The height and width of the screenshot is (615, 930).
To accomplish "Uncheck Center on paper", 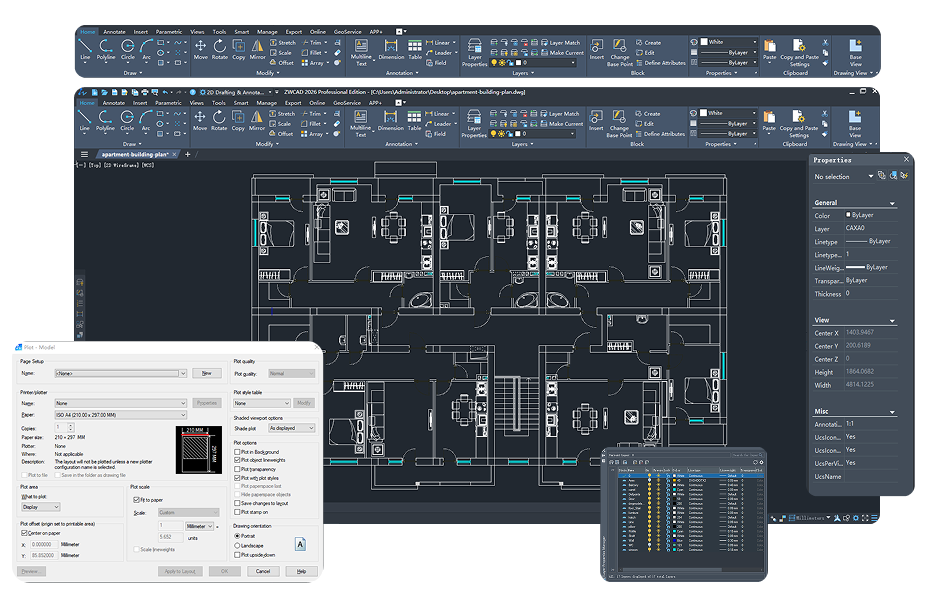I will pos(24,533).
